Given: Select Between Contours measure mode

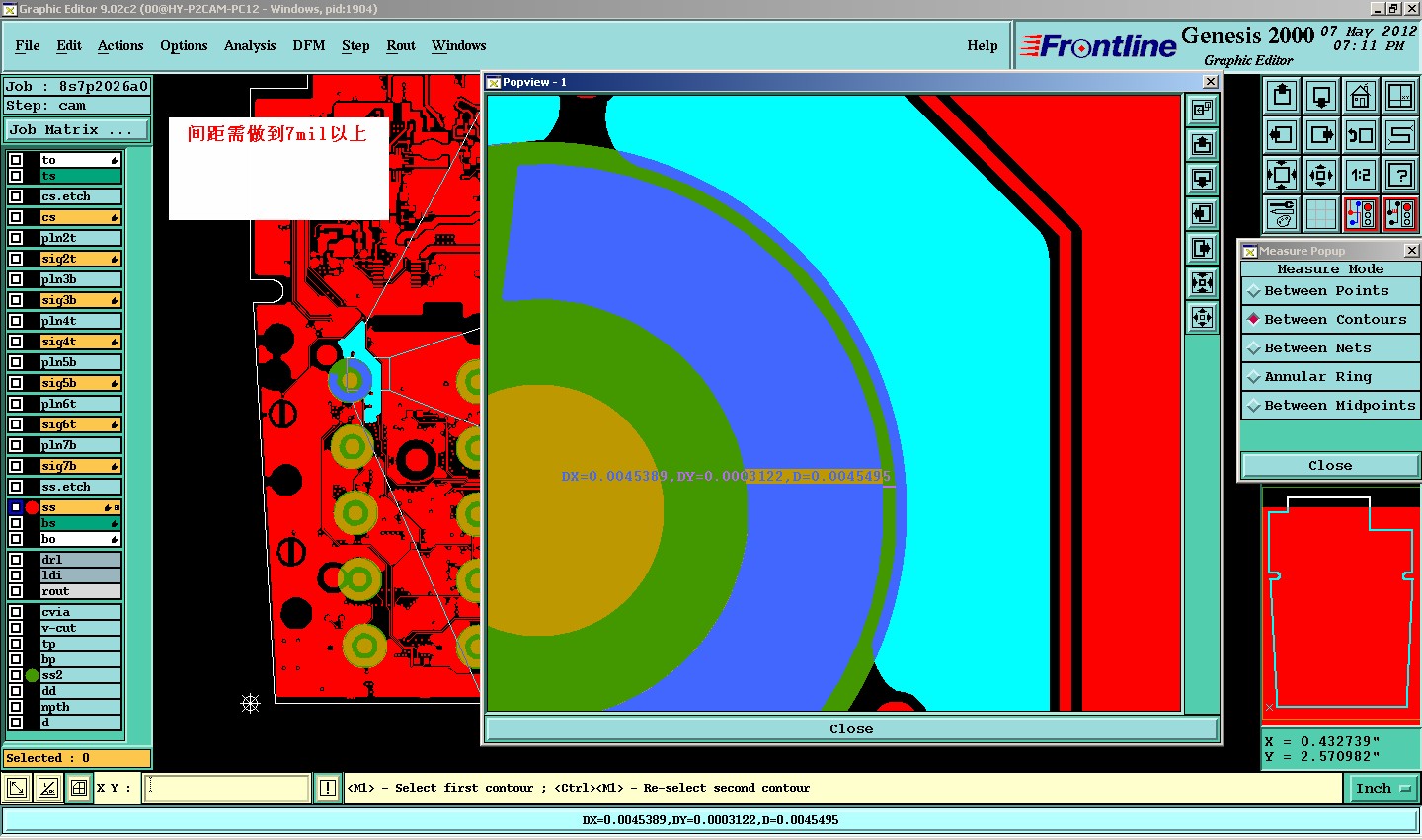Looking at the screenshot, I should [x=1330, y=320].
